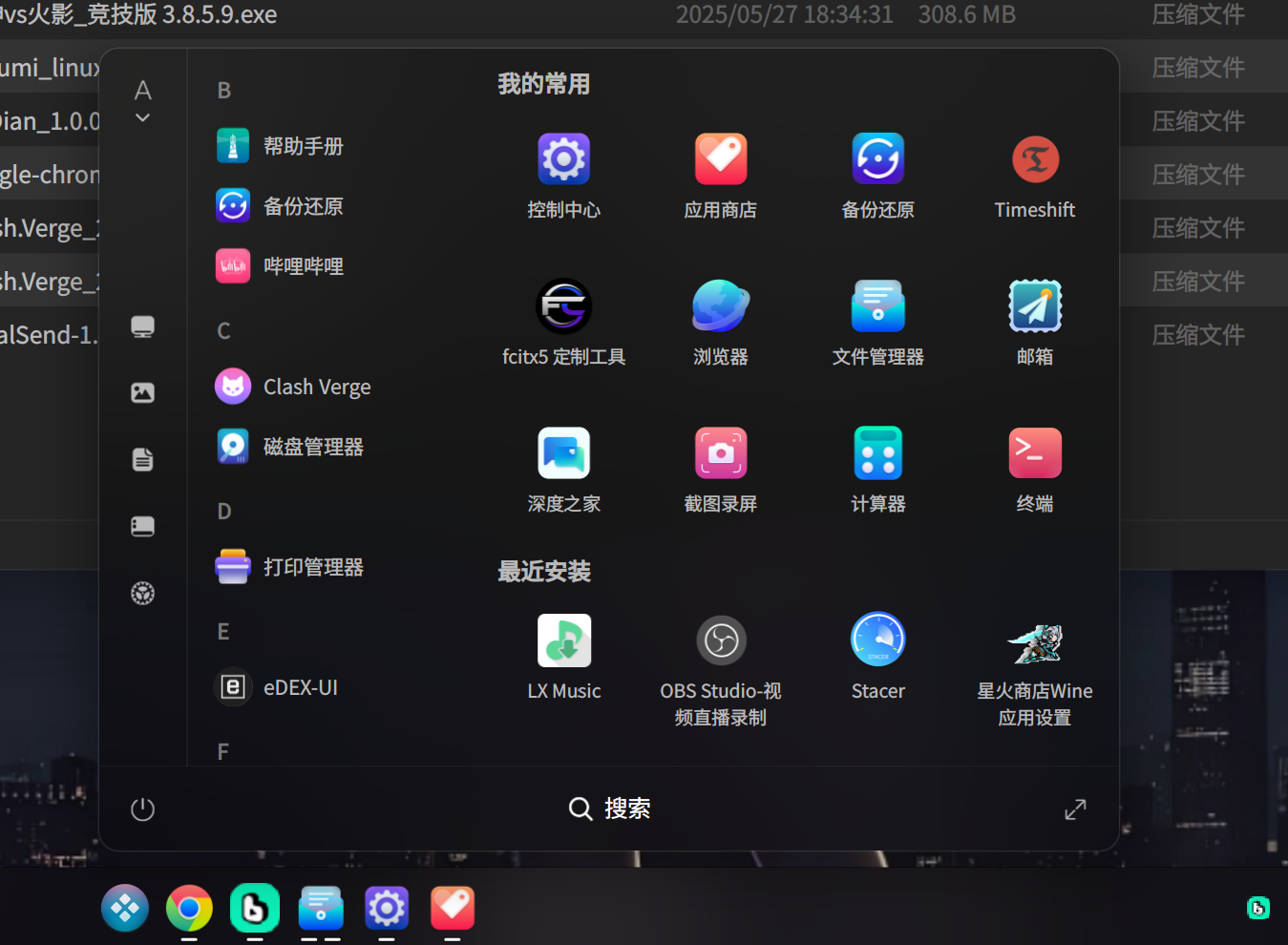Open the file manager in the dock
1288x945 pixels.
[321, 908]
